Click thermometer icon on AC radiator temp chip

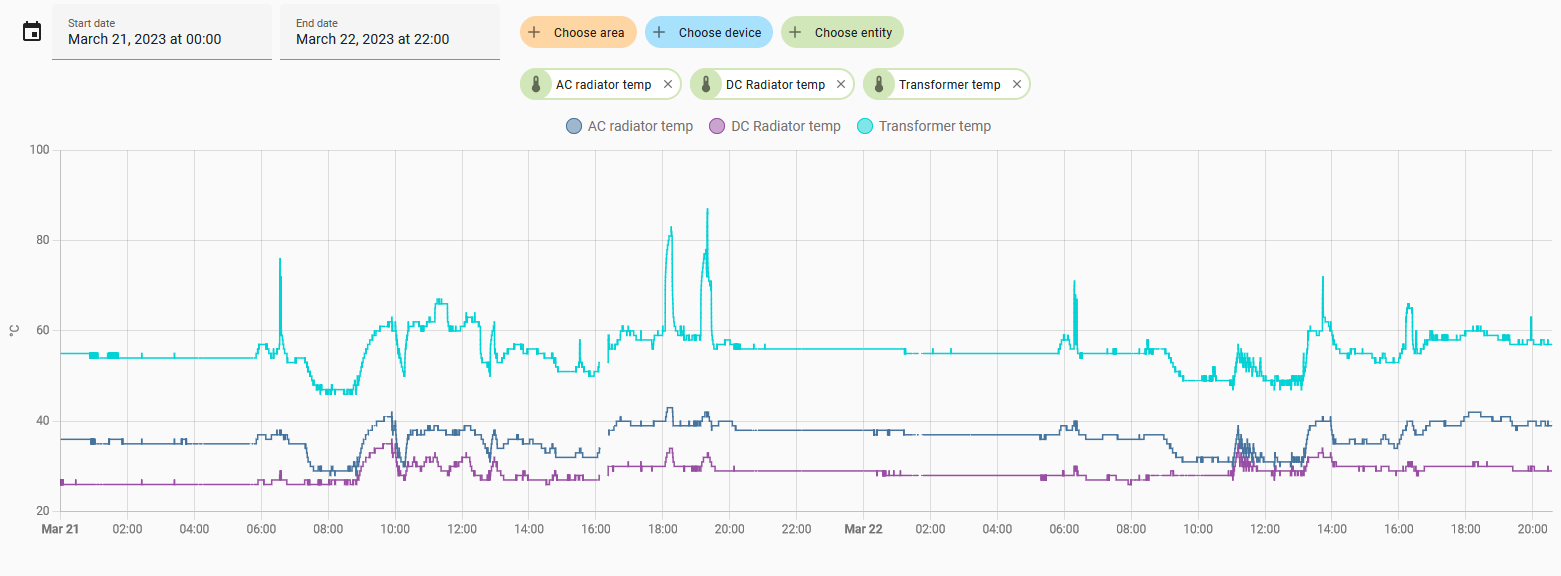click(536, 85)
